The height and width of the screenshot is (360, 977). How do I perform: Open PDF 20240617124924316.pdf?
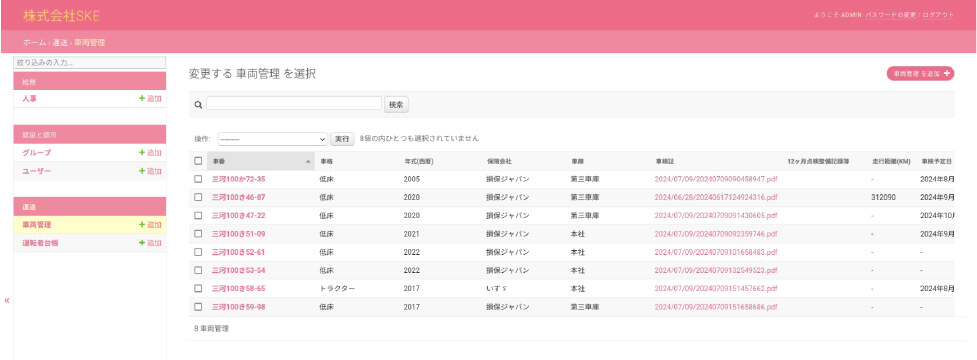point(716,197)
